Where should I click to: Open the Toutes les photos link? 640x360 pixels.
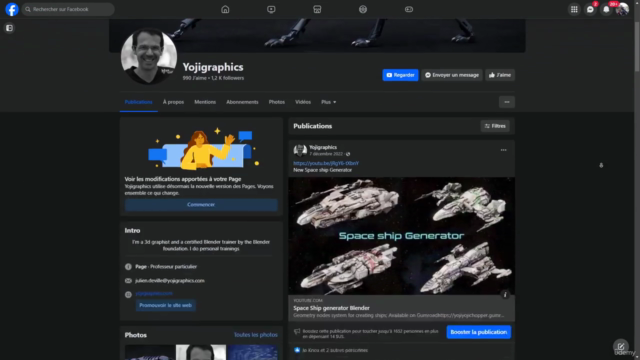click(x=256, y=335)
